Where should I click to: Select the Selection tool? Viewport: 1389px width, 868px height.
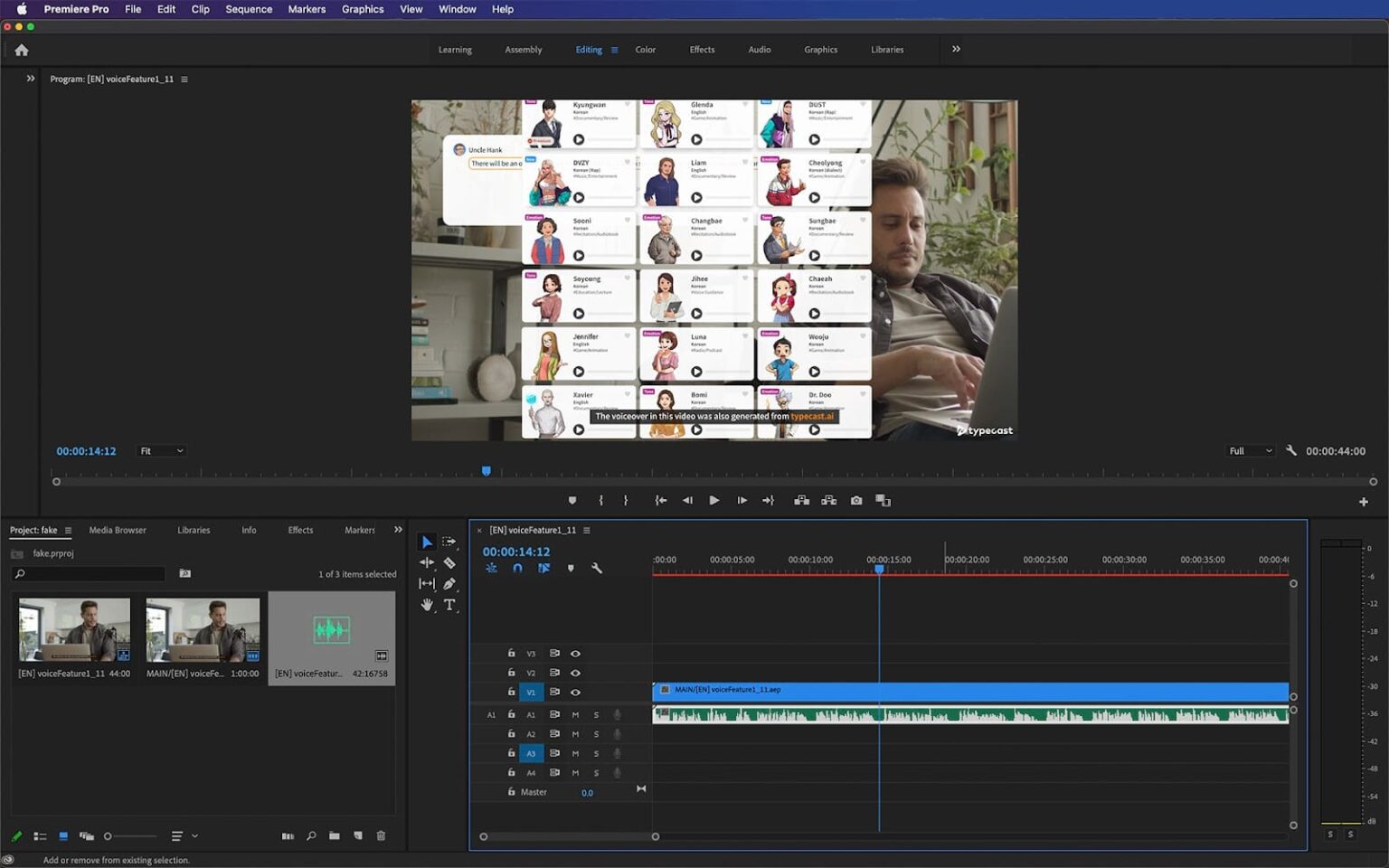(427, 542)
